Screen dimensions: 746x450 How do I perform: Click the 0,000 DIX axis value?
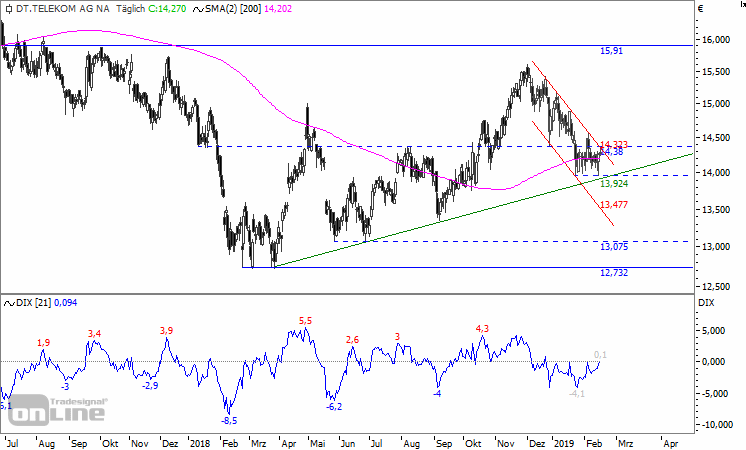point(714,362)
